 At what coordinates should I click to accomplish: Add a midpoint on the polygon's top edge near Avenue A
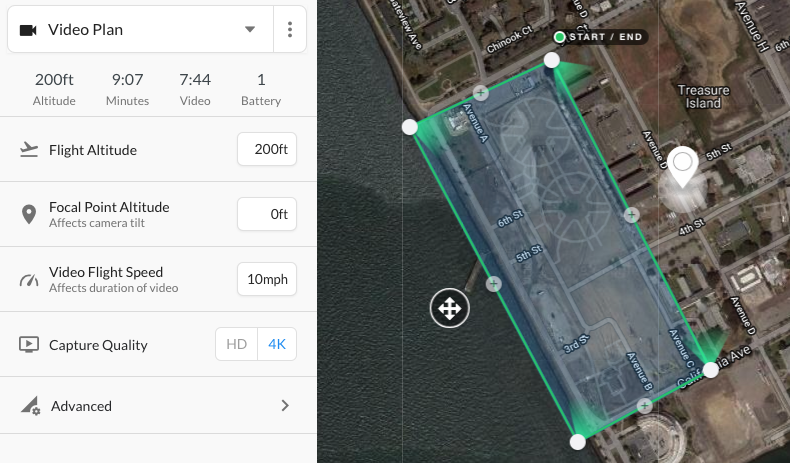(x=481, y=93)
